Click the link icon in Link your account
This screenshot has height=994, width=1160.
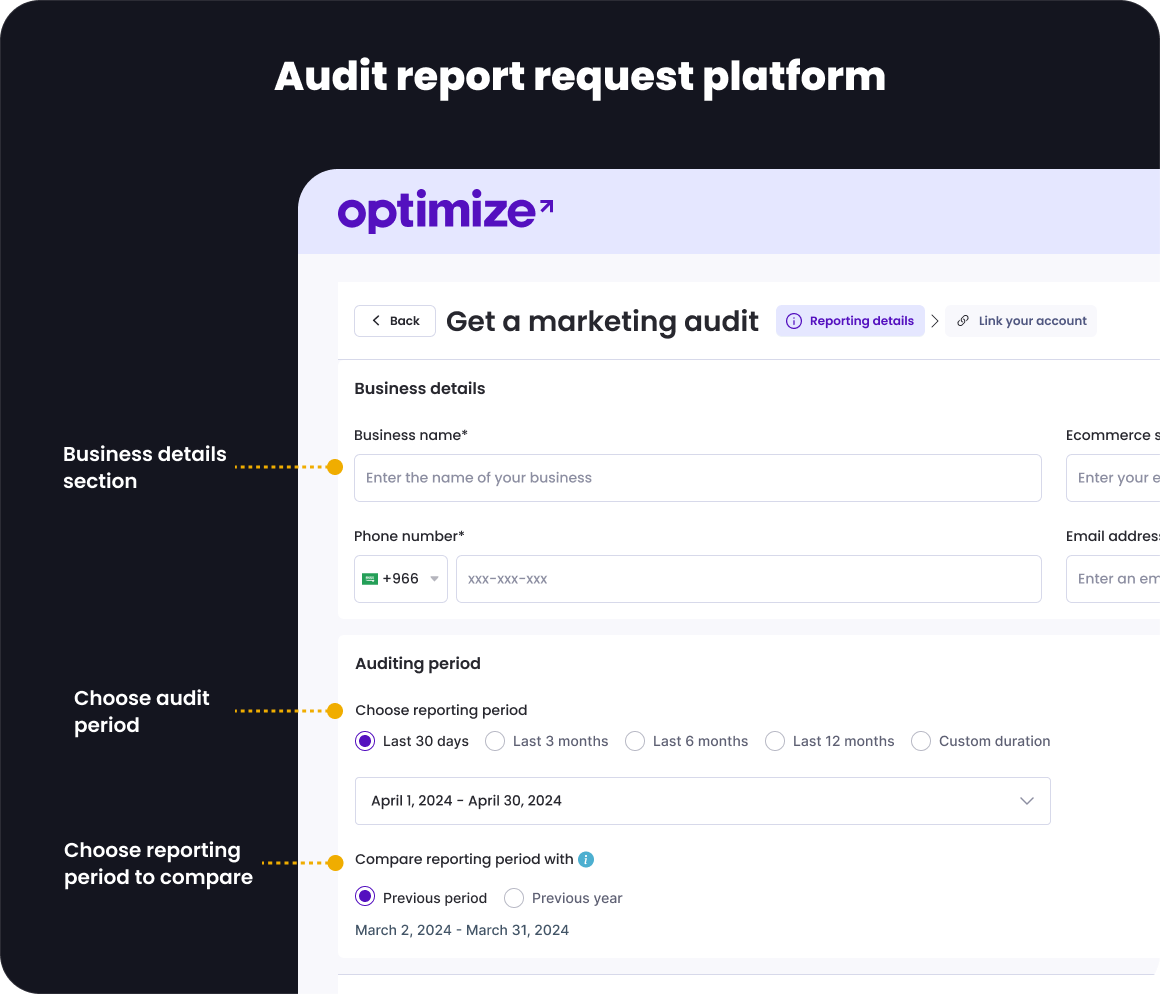[963, 321]
